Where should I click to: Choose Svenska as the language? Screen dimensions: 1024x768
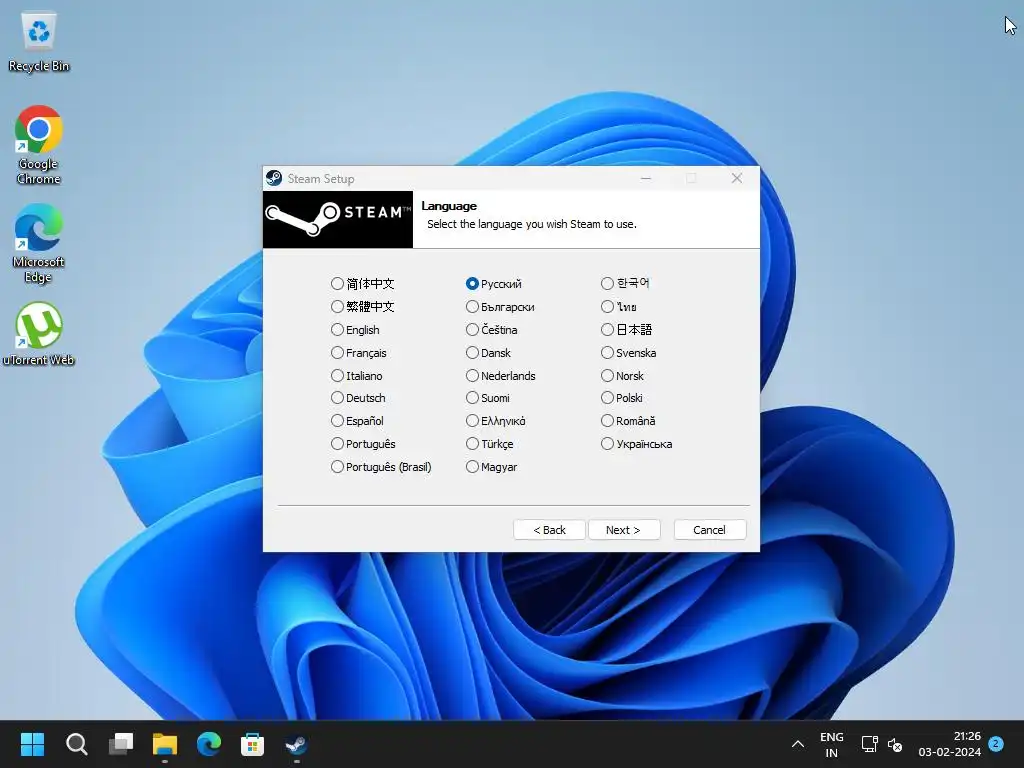tap(629, 353)
